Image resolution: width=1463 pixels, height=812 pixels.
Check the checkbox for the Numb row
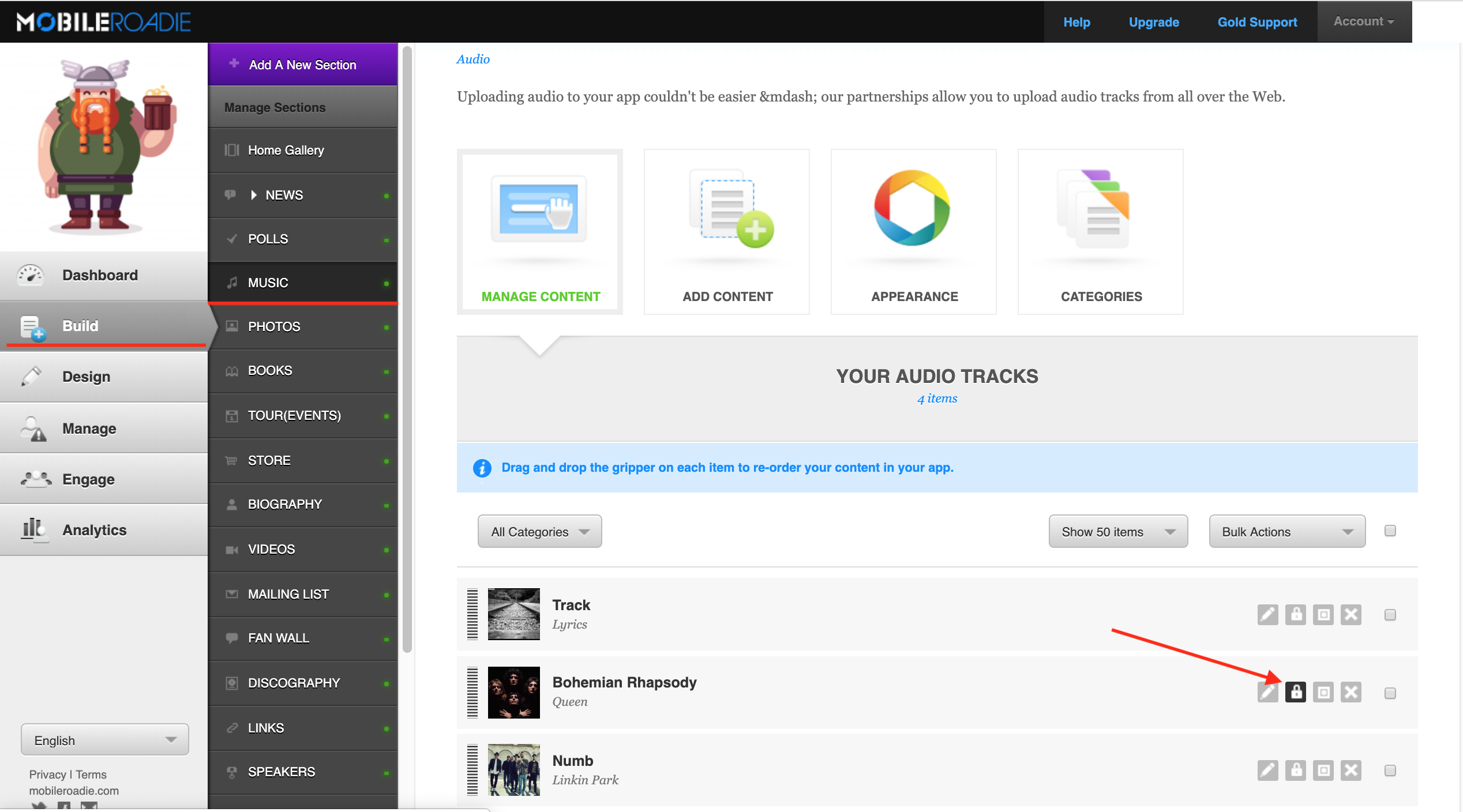tap(1390, 770)
